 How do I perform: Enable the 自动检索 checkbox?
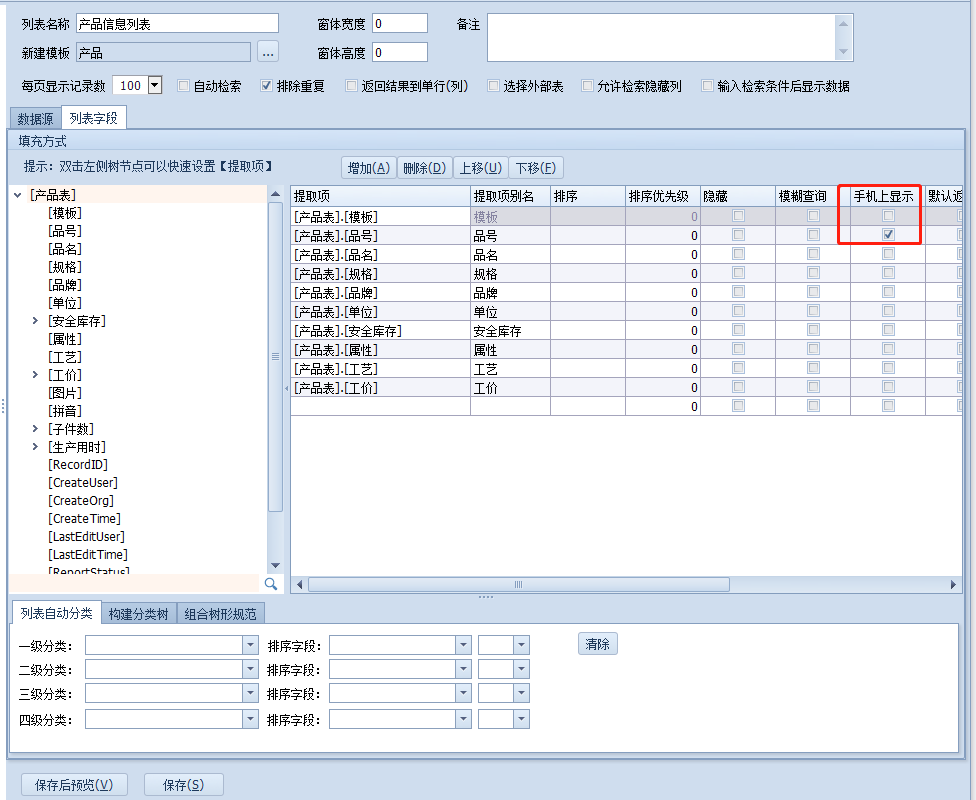point(184,86)
